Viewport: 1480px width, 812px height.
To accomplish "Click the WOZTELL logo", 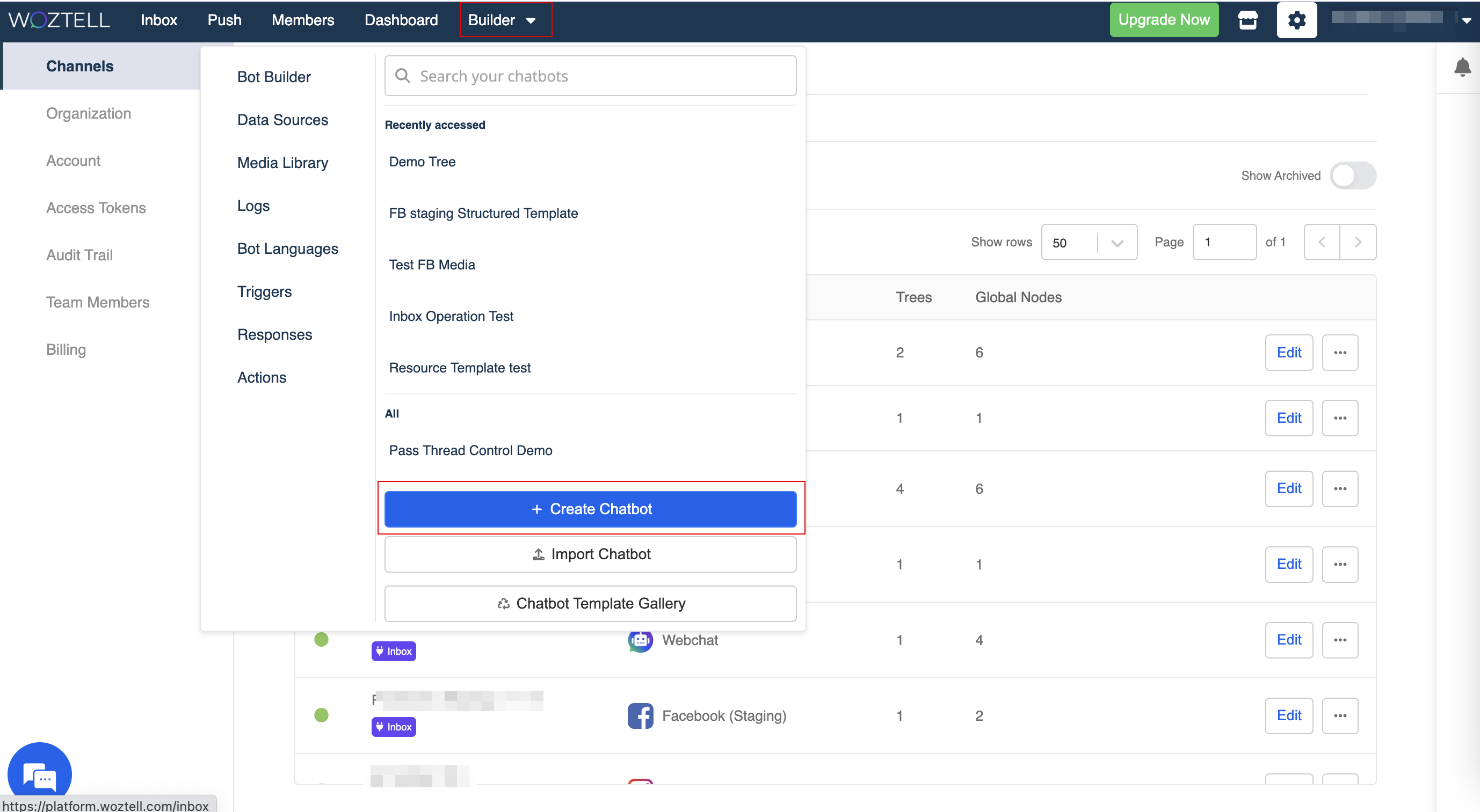I will click(x=59, y=20).
